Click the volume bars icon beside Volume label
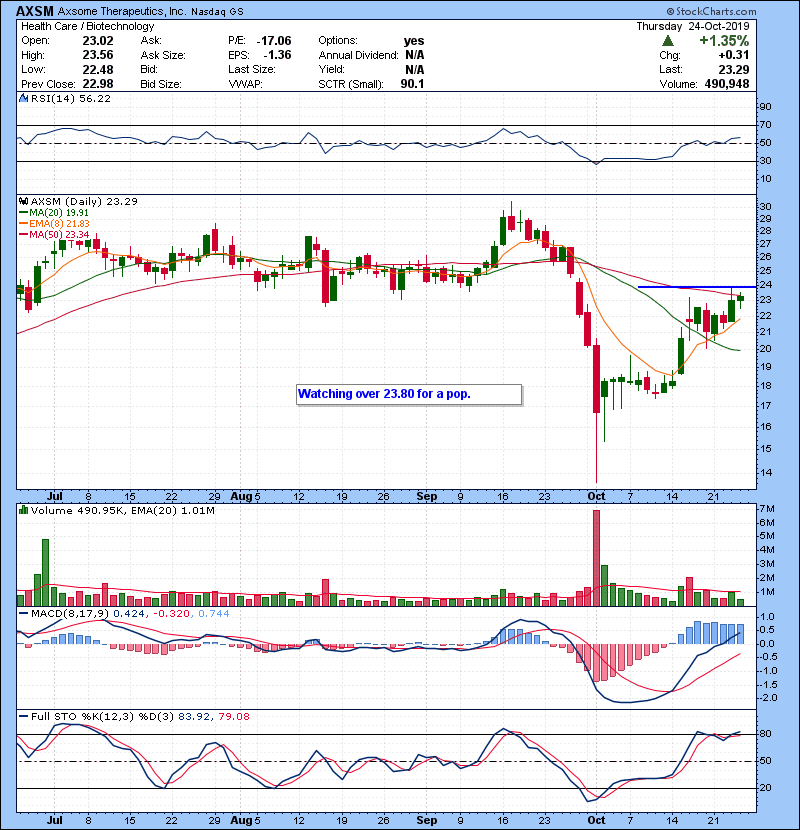 23,510
